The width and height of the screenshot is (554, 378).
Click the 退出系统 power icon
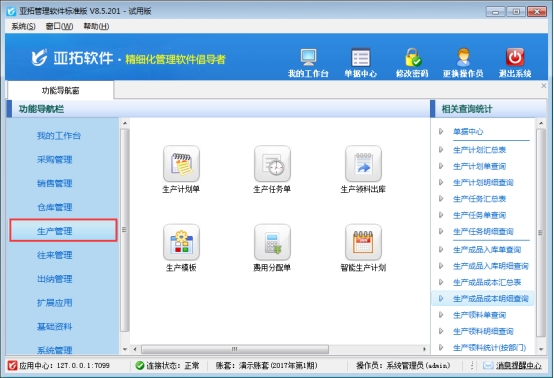coord(515,57)
